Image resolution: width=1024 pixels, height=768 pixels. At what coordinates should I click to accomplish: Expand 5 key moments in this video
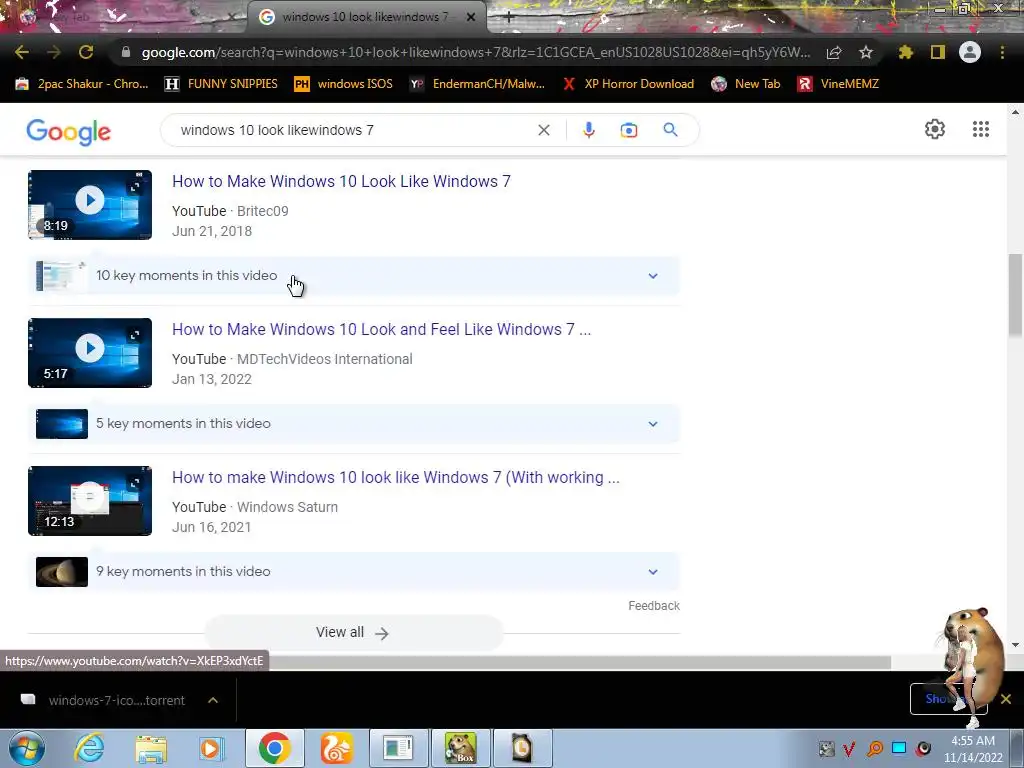353,424
